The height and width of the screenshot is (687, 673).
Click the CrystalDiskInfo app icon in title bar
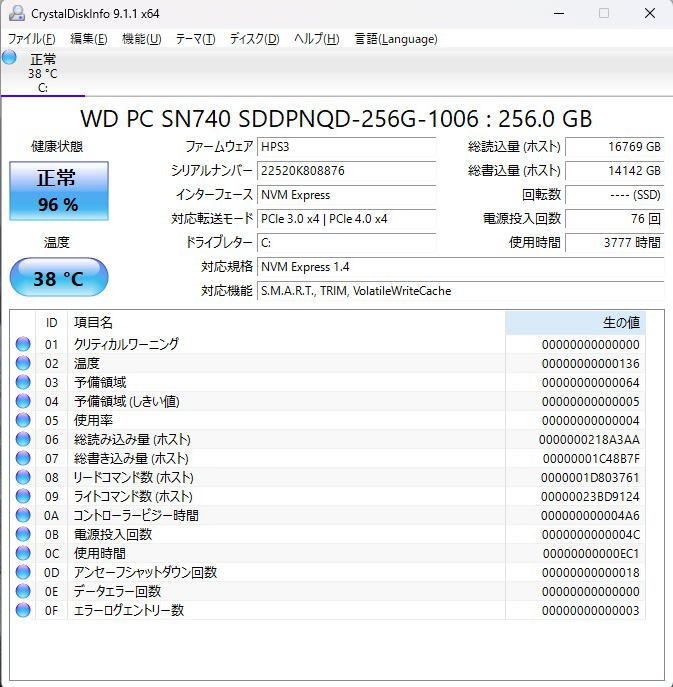pos(17,13)
